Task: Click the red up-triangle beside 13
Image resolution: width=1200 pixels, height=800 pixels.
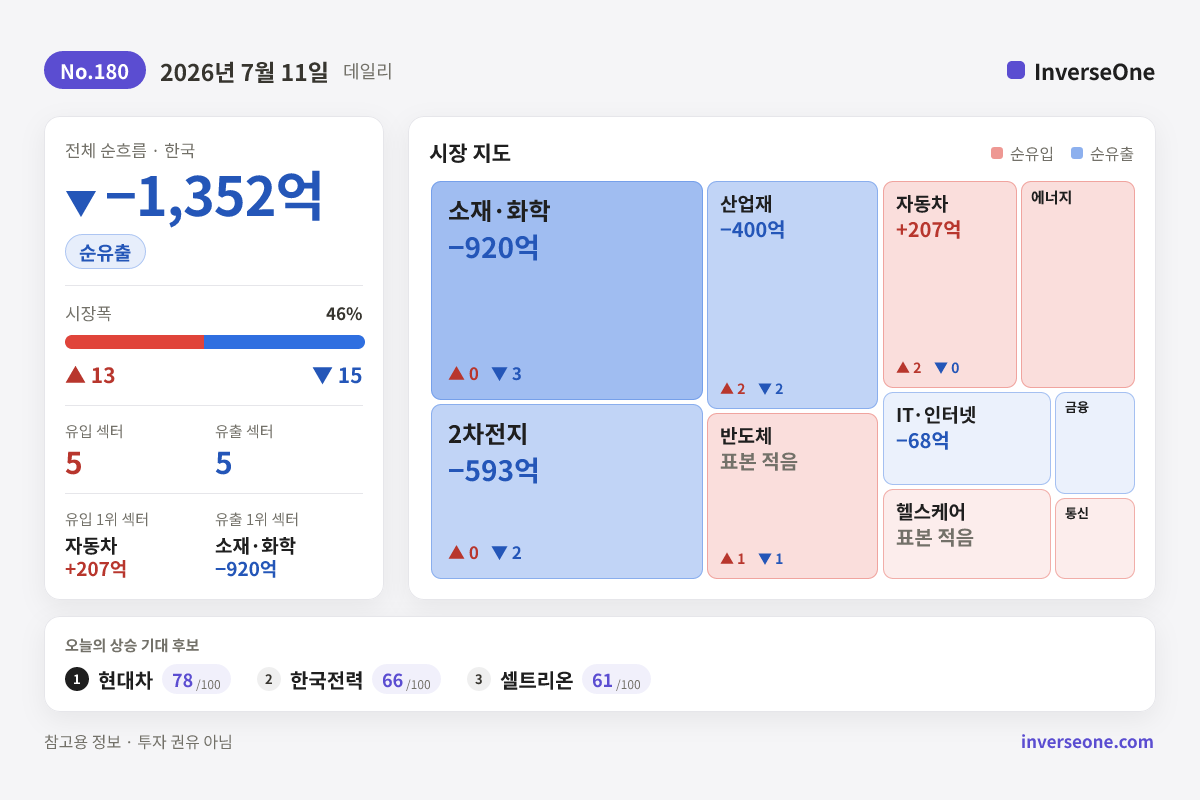Action: click(76, 375)
